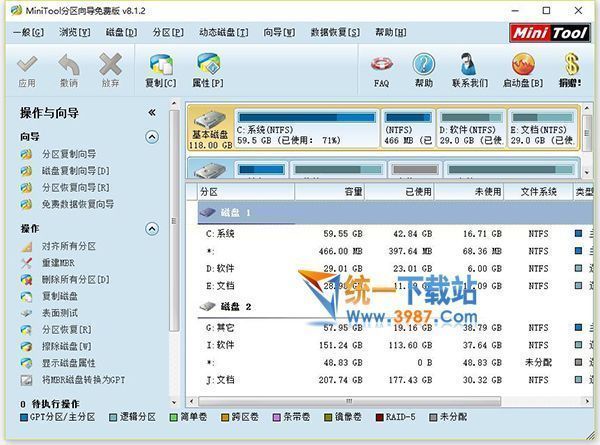
Task: Launch 磁盘复制向导[D] disk copy wizard
Action: click(76, 171)
